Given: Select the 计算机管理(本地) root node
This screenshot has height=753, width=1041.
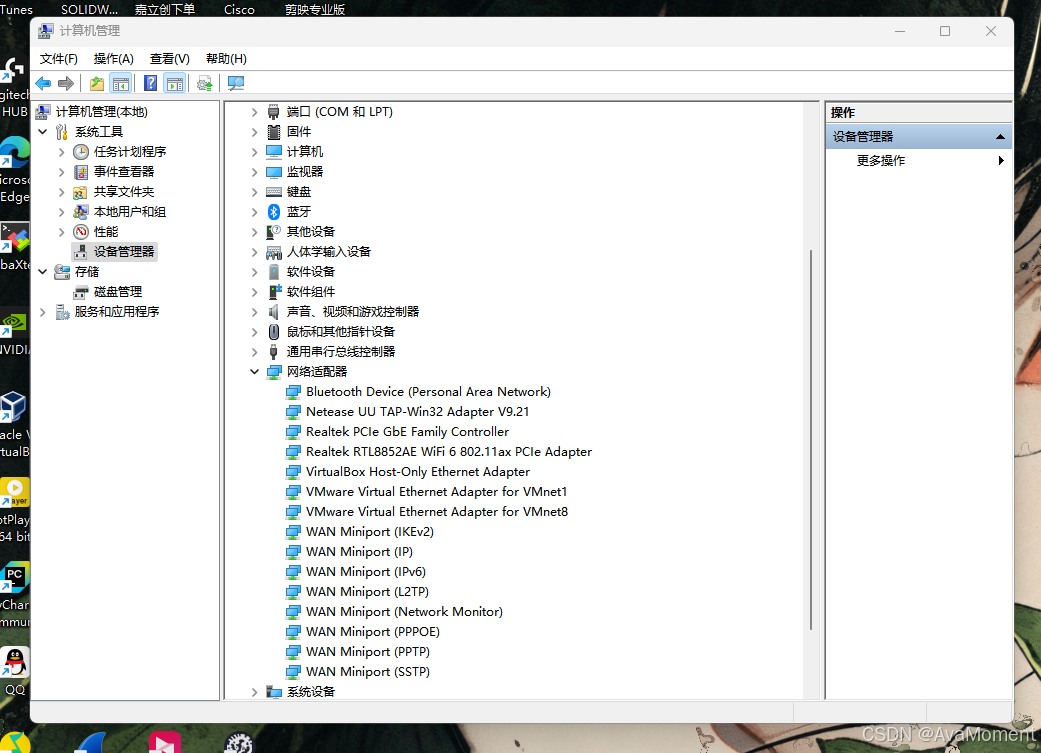Looking at the screenshot, I should (x=101, y=112).
